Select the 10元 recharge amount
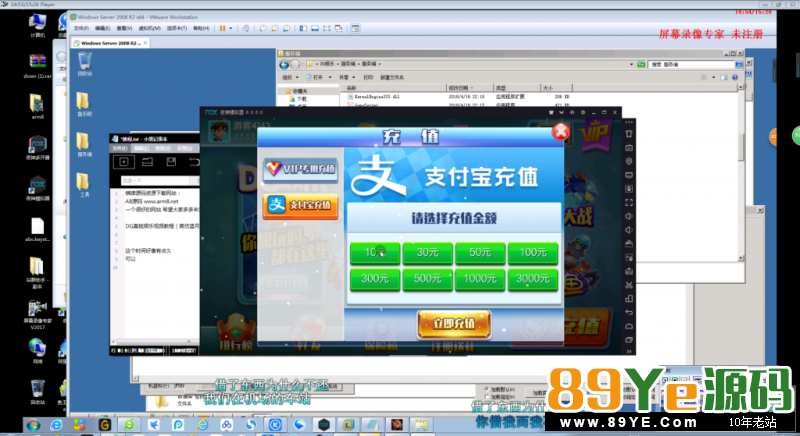The image size is (800, 436). (x=375, y=252)
